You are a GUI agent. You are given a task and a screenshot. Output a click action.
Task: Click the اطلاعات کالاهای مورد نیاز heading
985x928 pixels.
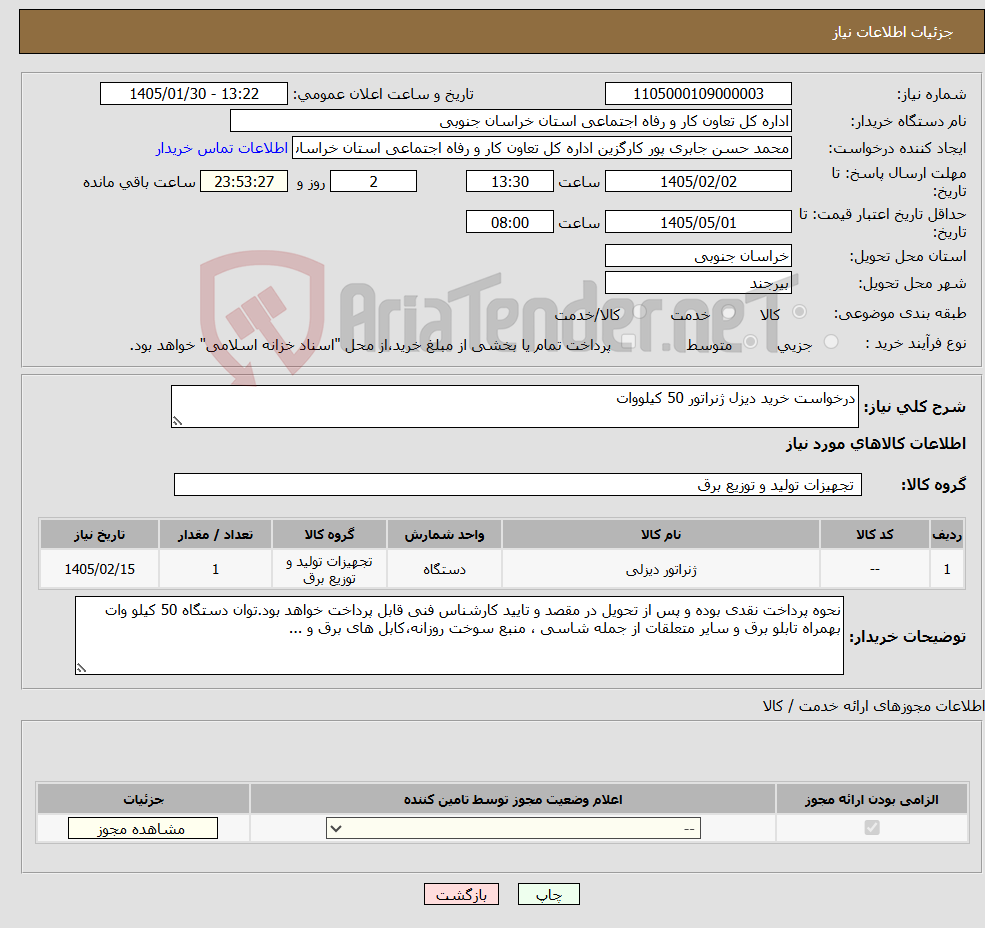click(876, 444)
